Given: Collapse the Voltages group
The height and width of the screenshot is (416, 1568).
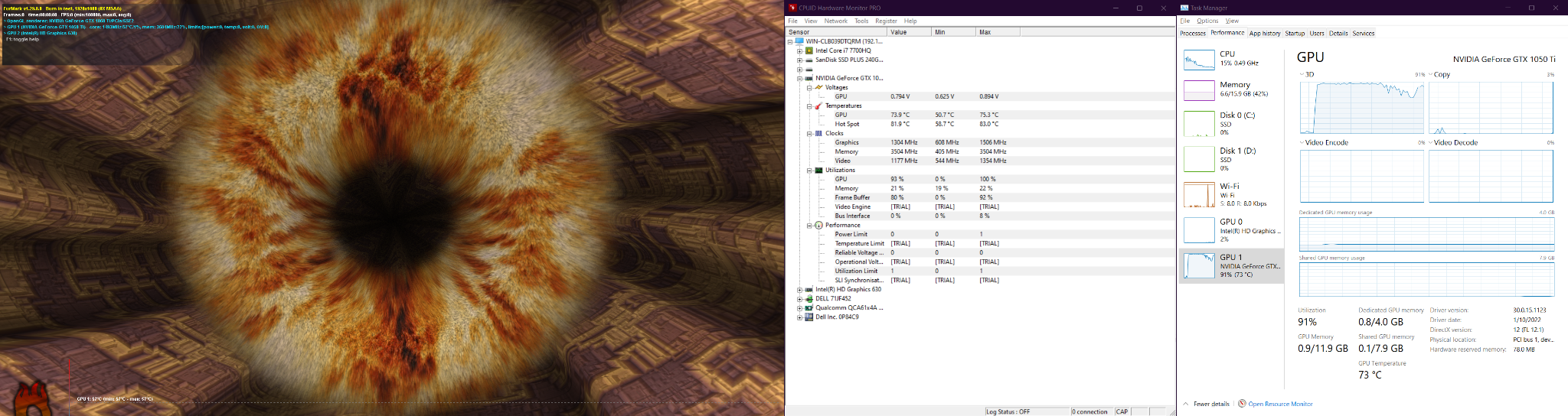Looking at the screenshot, I should (x=809, y=87).
